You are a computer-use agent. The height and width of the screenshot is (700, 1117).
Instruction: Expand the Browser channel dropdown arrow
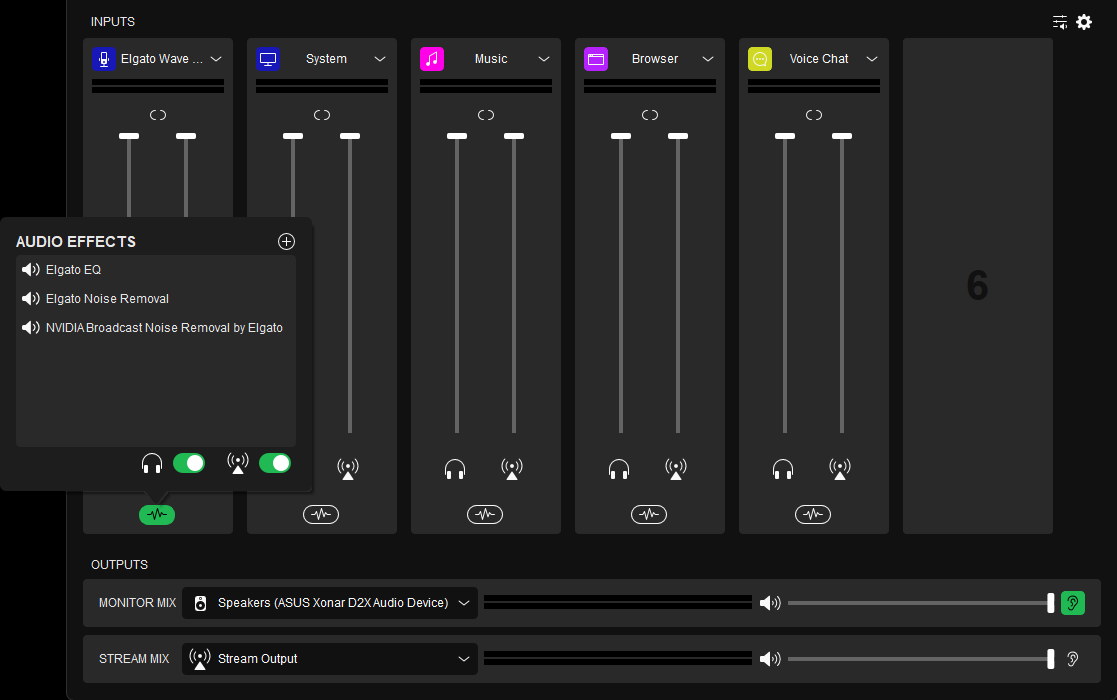pyautogui.click(x=708, y=59)
